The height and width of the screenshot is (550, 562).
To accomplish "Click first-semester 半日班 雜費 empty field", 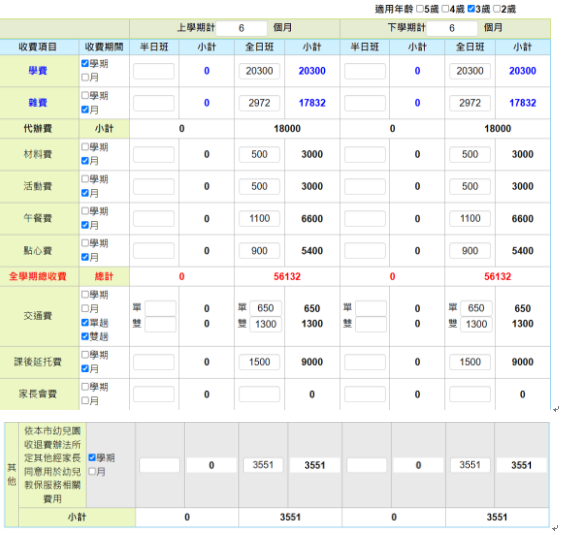I will [x=154, y=103].
